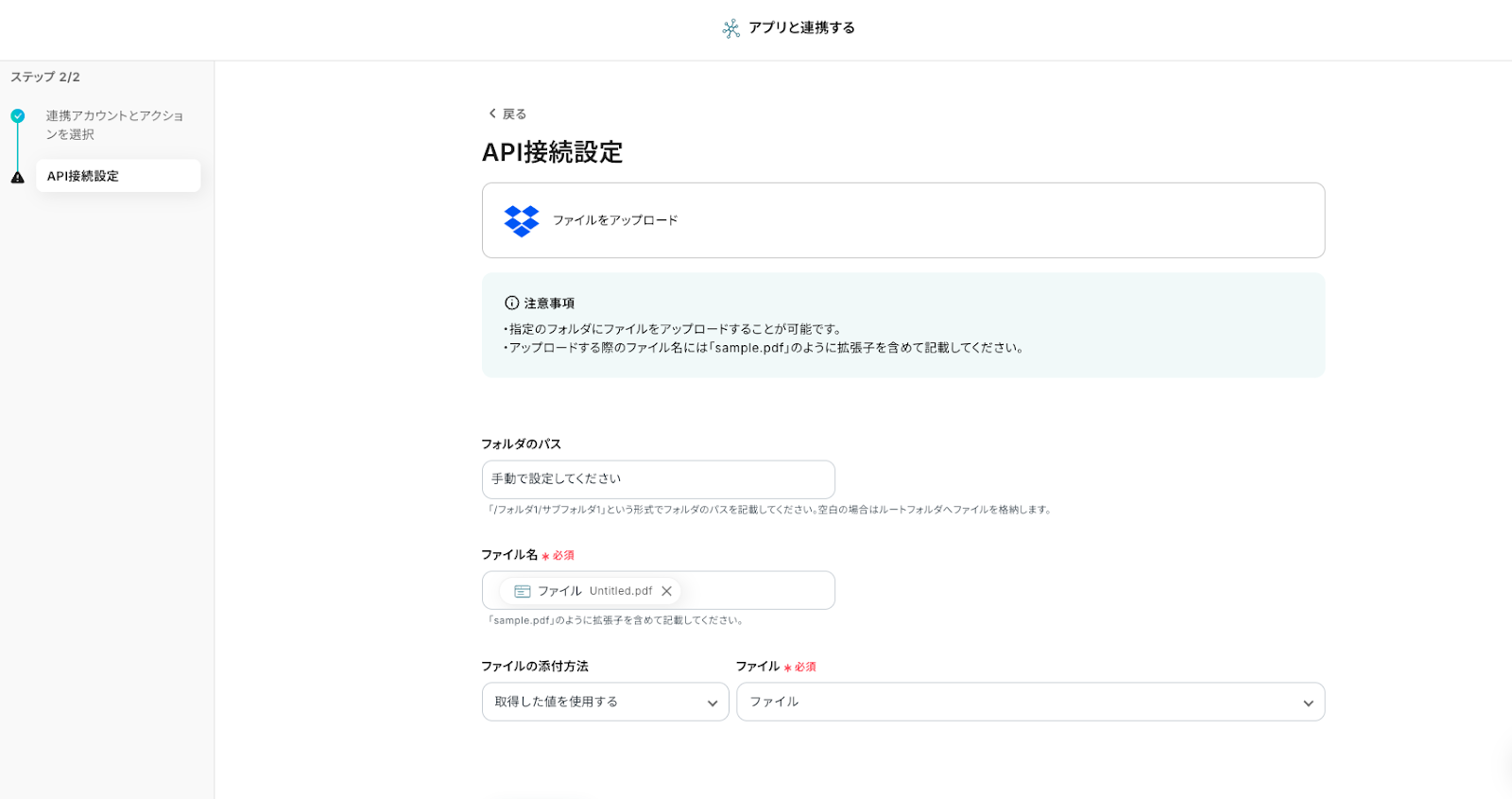Click the ステップ 2/2 label
Image resolution: width=1512 pixels, height=799 pixels.
pyautogui.click(x=45, y=78)
